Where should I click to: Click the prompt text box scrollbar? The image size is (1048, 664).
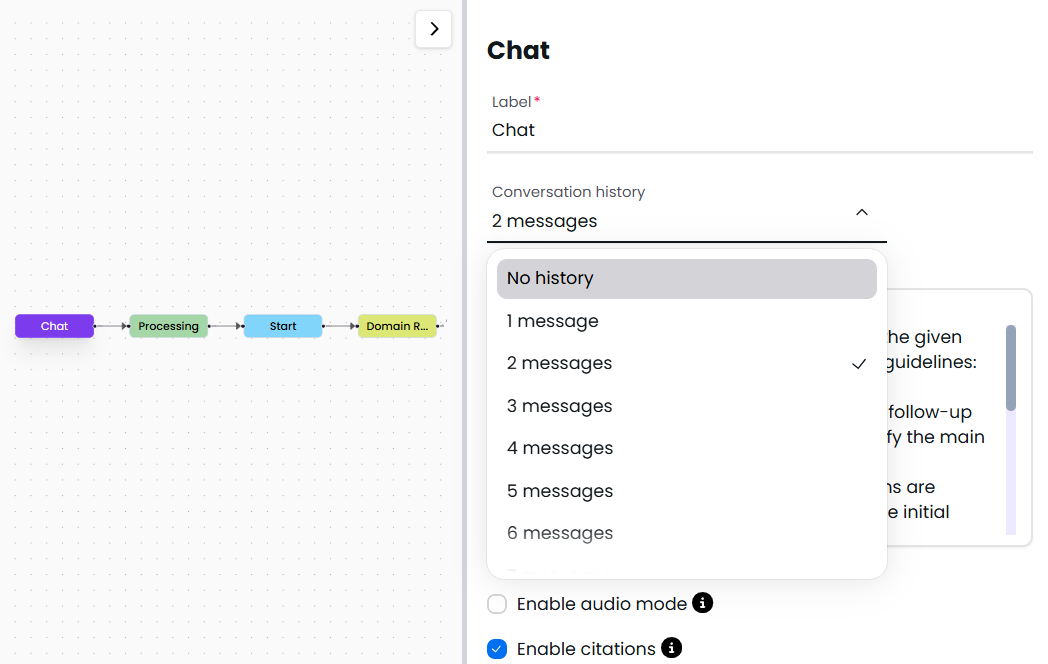tap(1011, 367)
